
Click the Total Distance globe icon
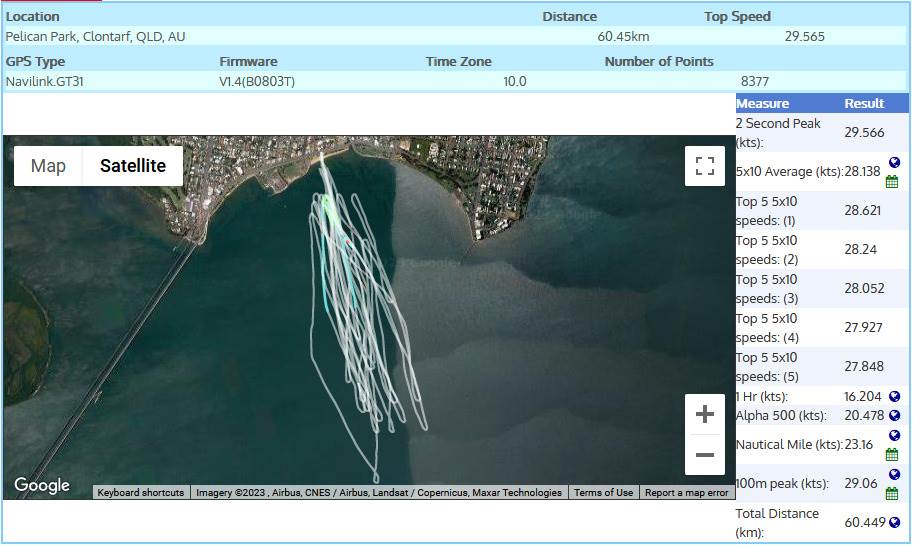pos(894,523)
